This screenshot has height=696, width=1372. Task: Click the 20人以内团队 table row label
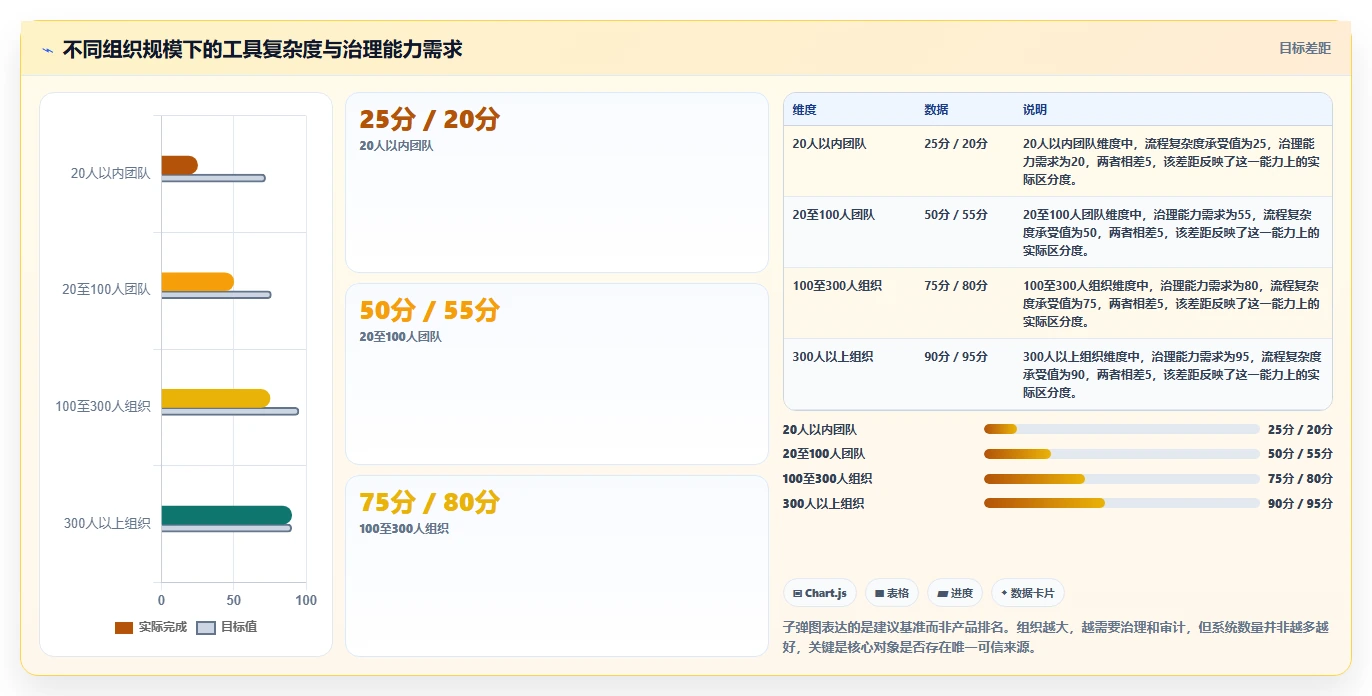pos(830,144)
